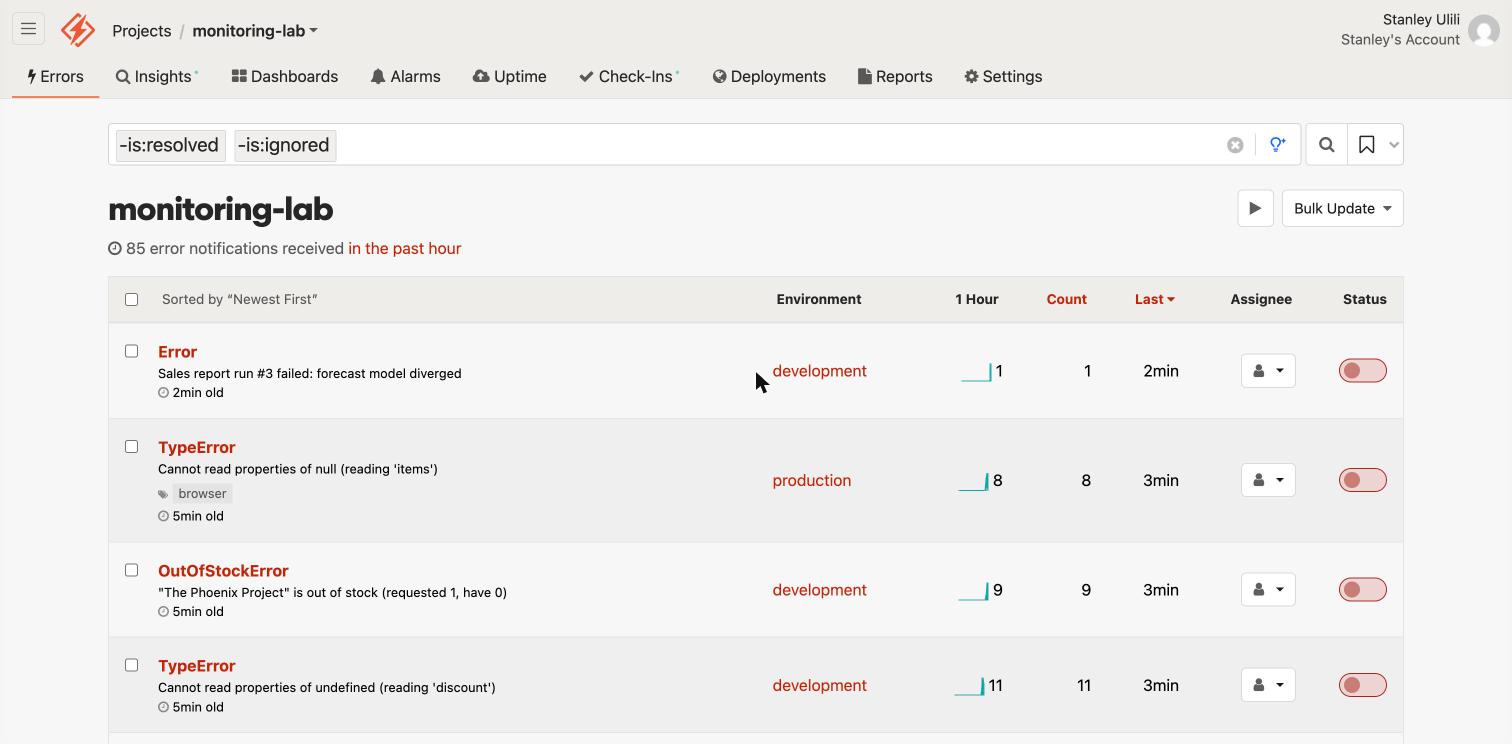This screenshot has height=744, width=1512.
Task: Open the Settings tab
Action: pyautogui.click(x=1003, y=76)
